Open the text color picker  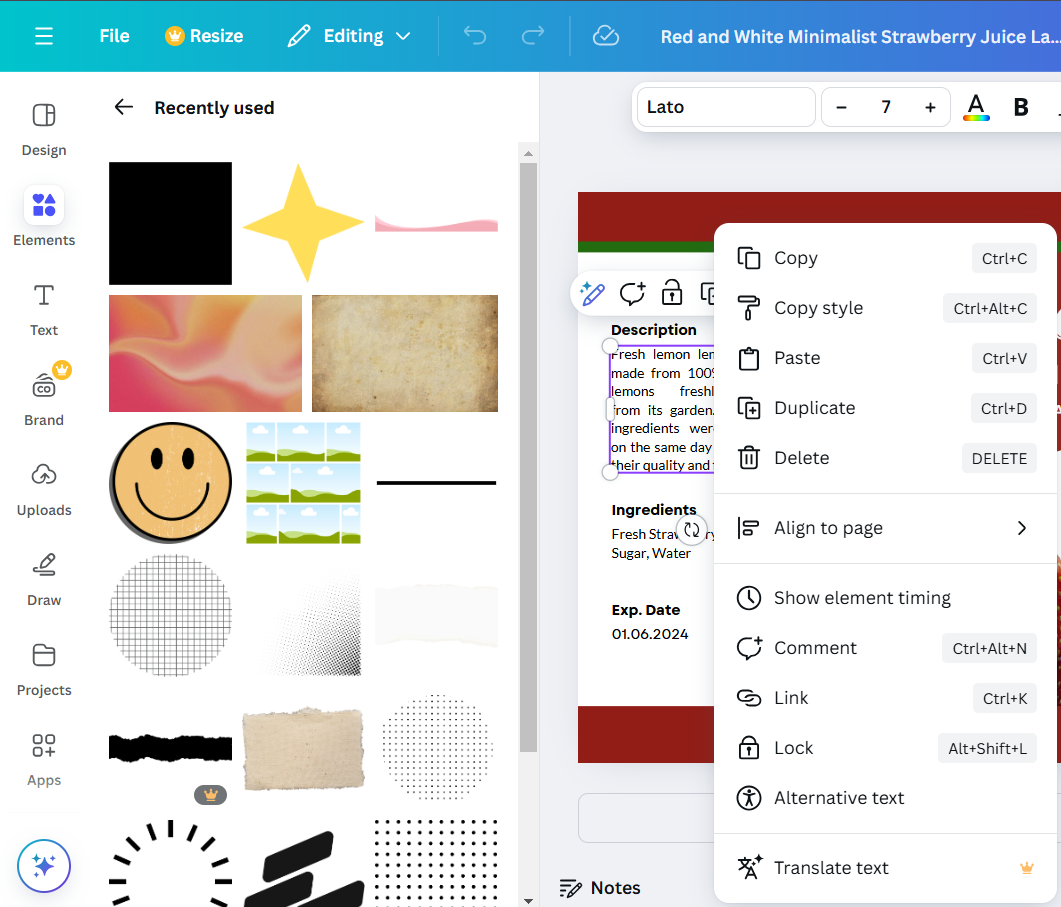976,107
